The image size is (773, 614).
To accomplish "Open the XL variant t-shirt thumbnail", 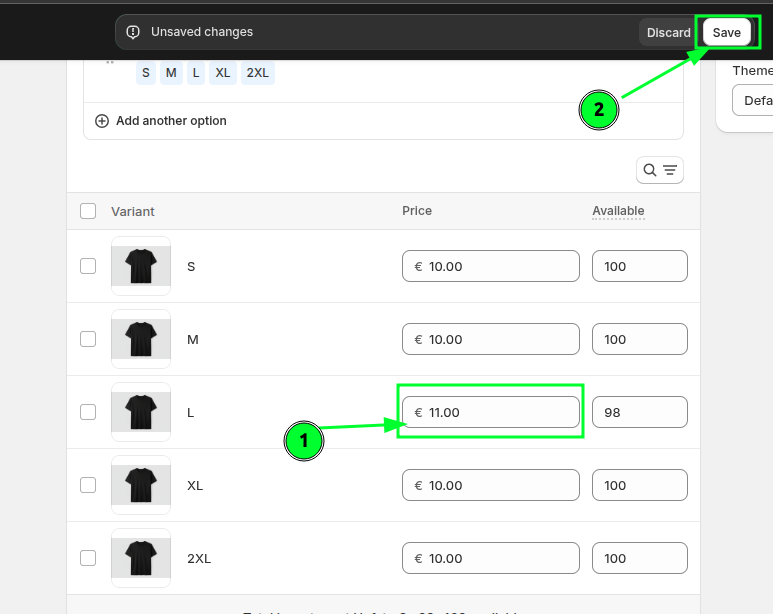I will coord(141,485).
